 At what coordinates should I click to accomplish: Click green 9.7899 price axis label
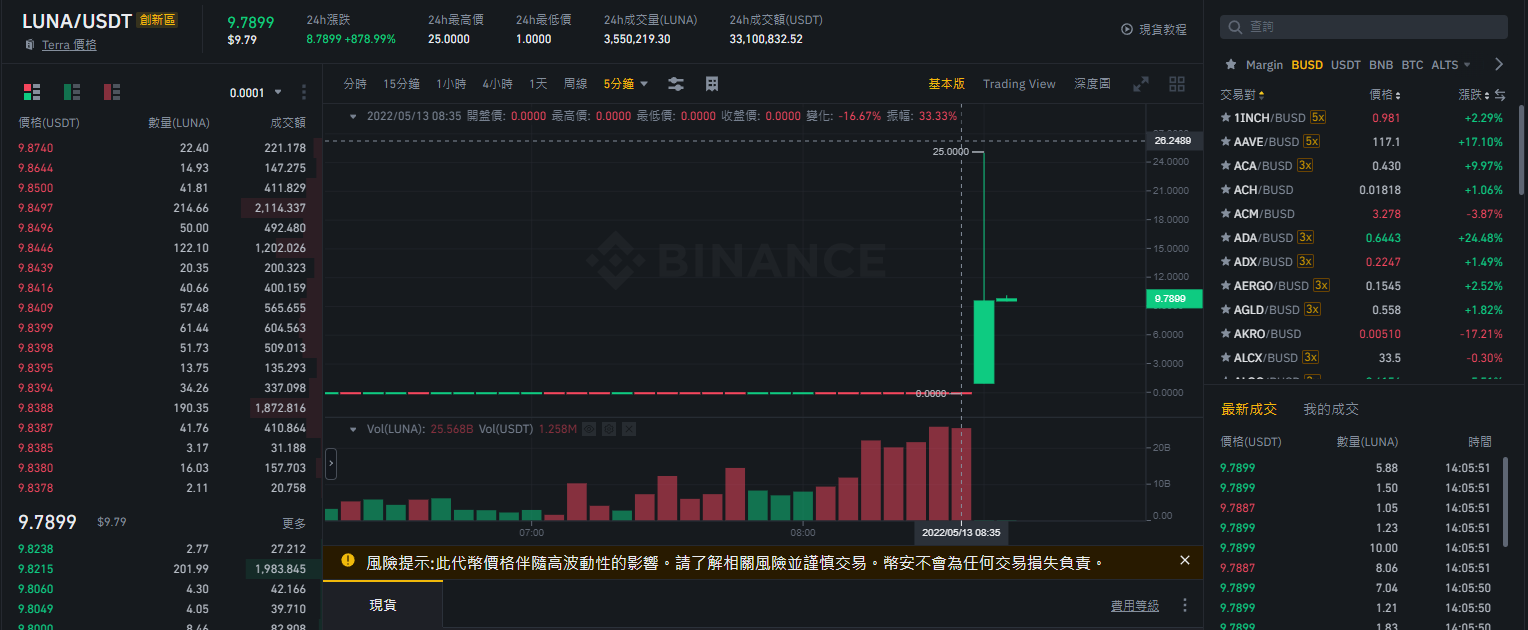(x=1175, y=299)
